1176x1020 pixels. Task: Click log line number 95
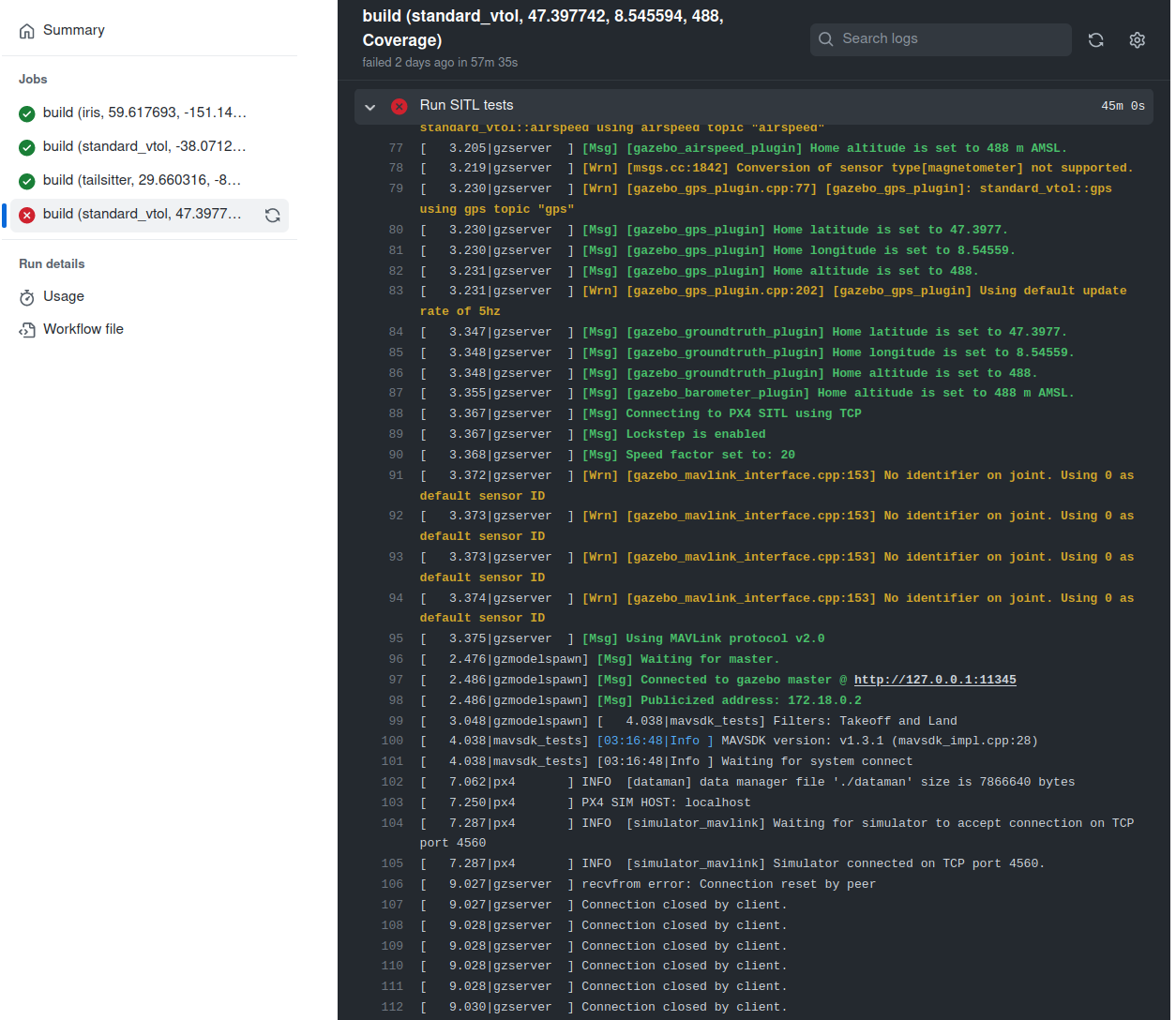coord(396,638)
